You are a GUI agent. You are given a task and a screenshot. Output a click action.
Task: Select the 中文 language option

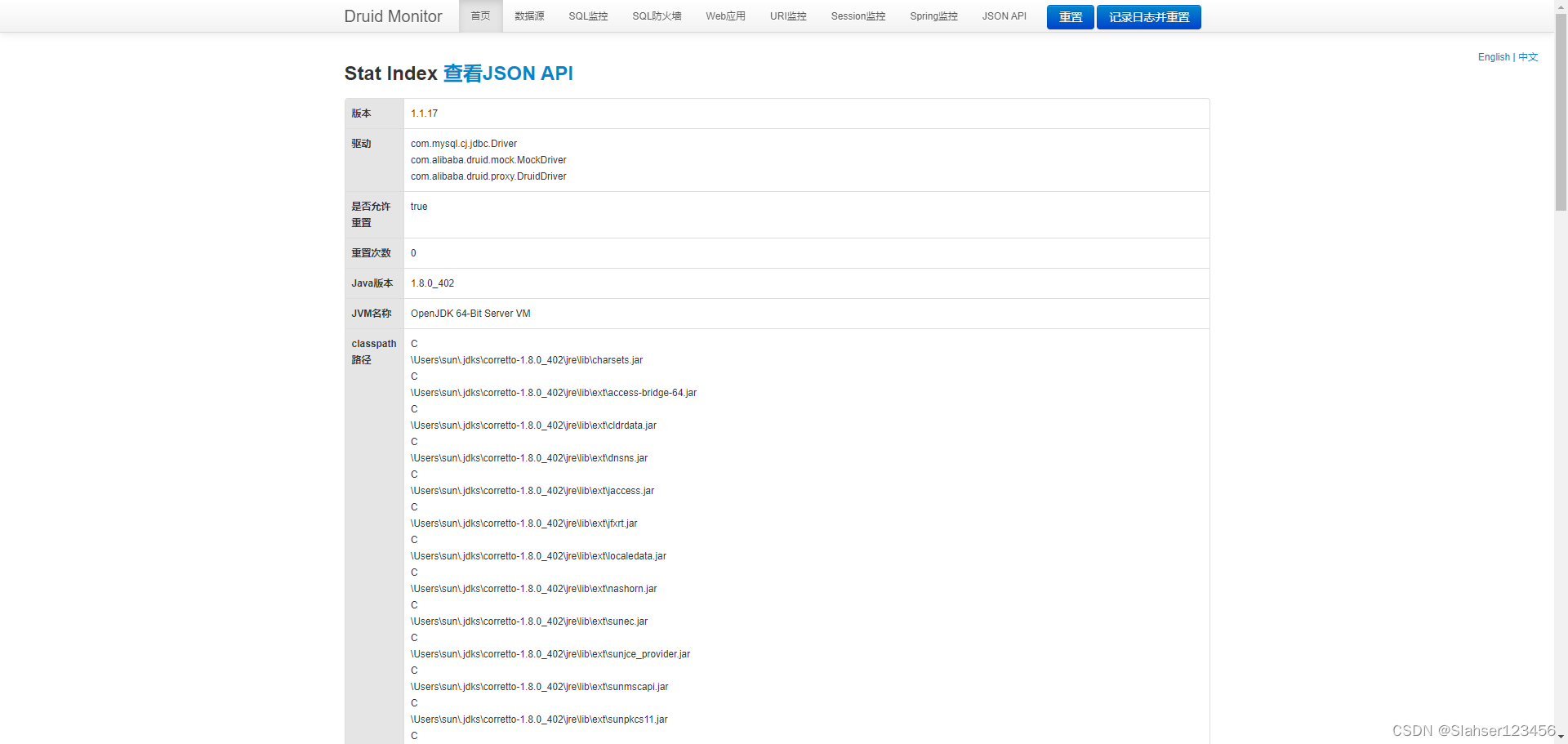pos(1528,57)
